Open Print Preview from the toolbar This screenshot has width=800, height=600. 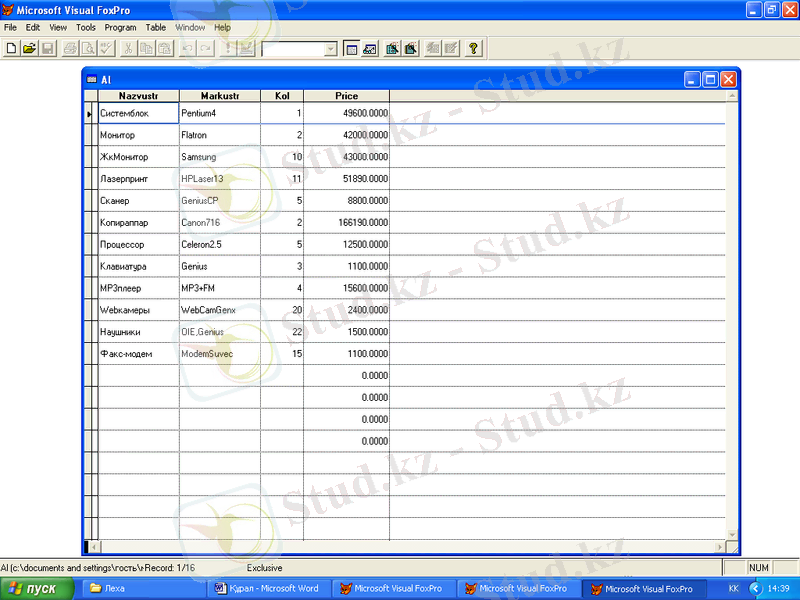[x=88, y=48]
